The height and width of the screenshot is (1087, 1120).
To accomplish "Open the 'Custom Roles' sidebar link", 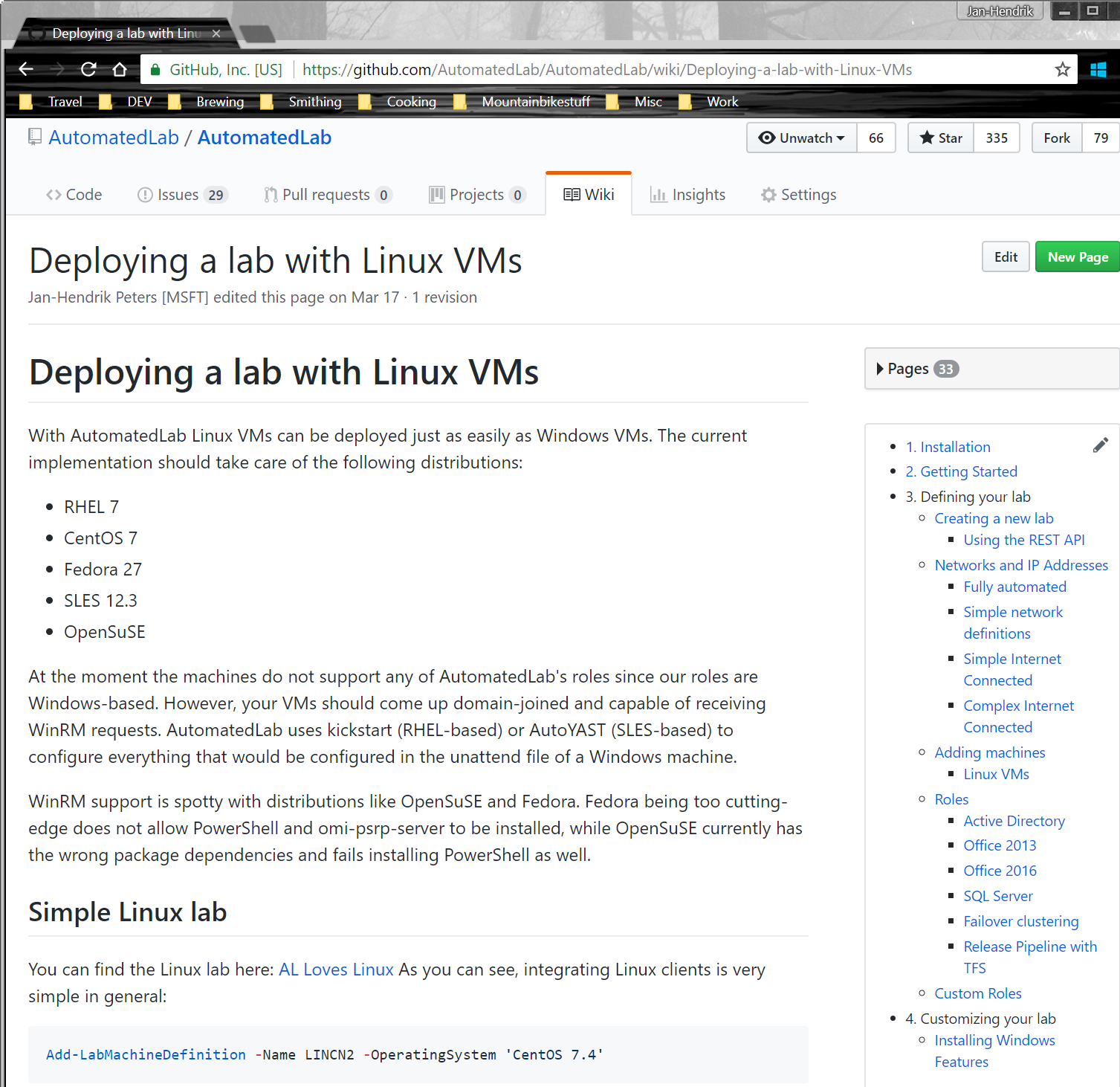I will tap(977, 993).
